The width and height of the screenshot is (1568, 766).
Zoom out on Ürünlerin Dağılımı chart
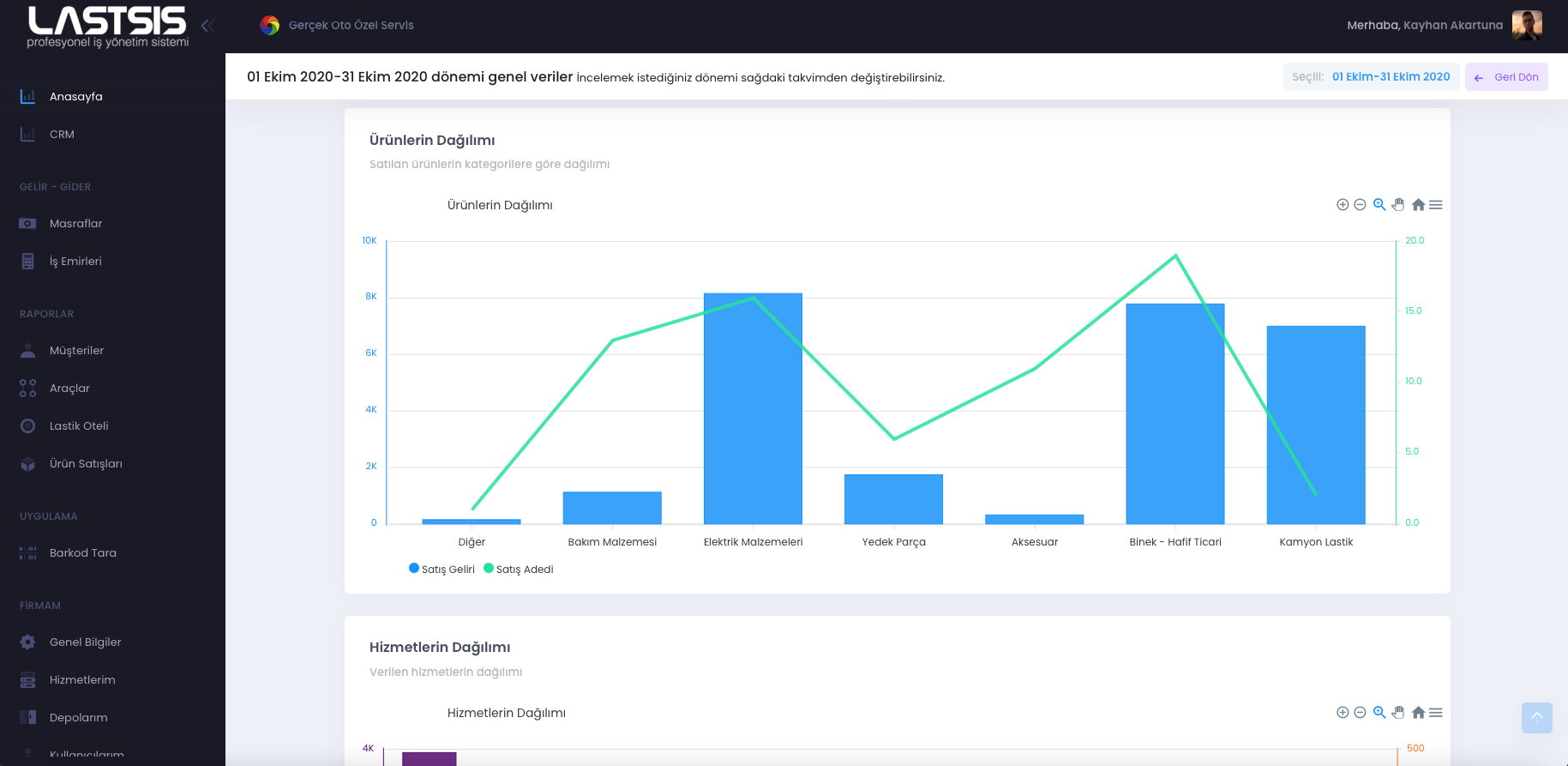1360,204
